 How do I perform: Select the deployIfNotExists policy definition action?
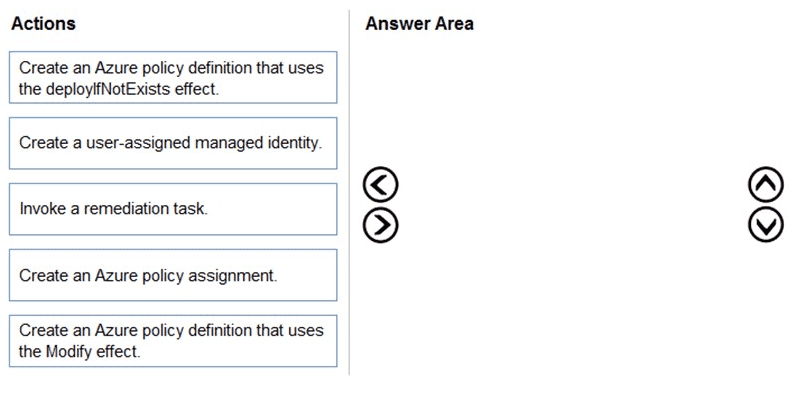coord(173,77)
